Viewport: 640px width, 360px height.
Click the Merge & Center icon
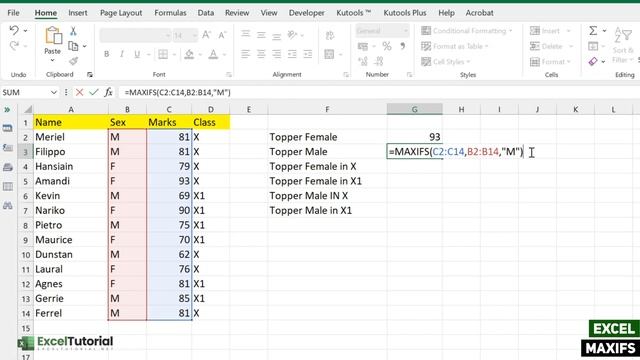329,54
